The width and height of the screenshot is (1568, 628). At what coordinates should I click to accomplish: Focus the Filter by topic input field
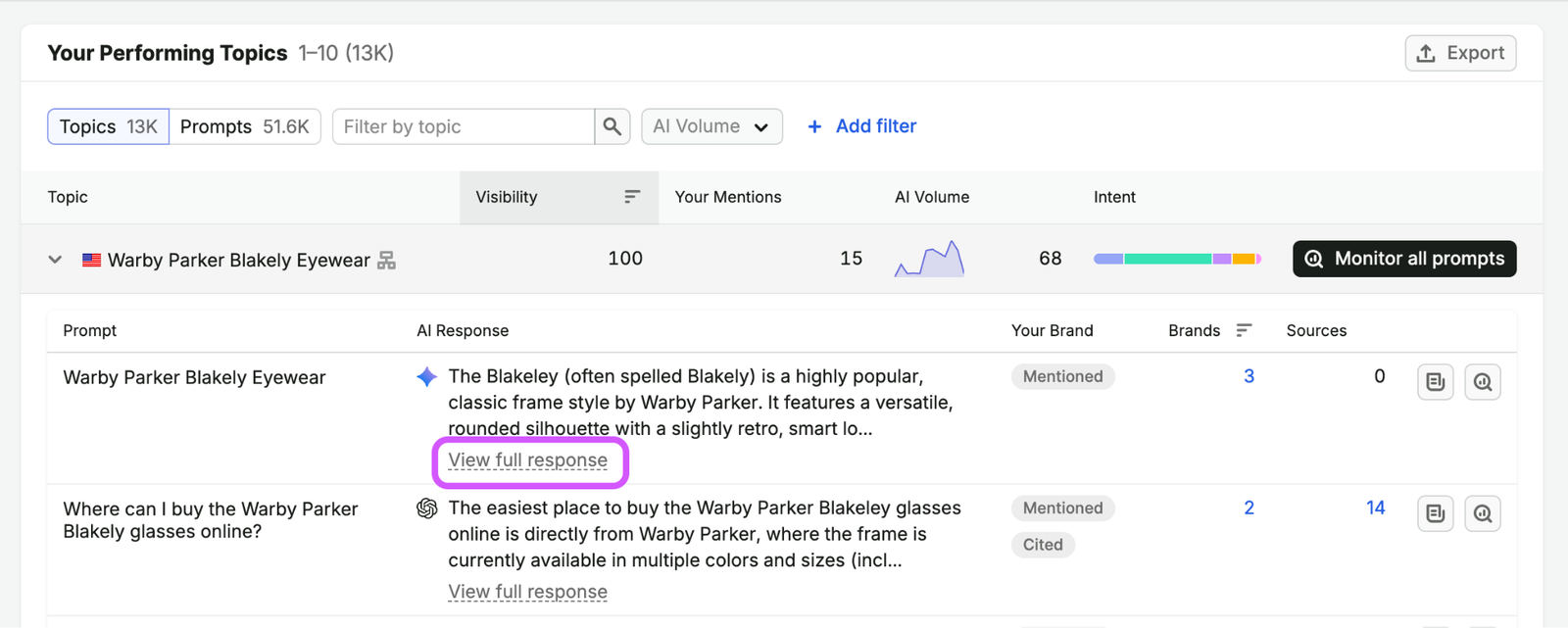point(464,126)
